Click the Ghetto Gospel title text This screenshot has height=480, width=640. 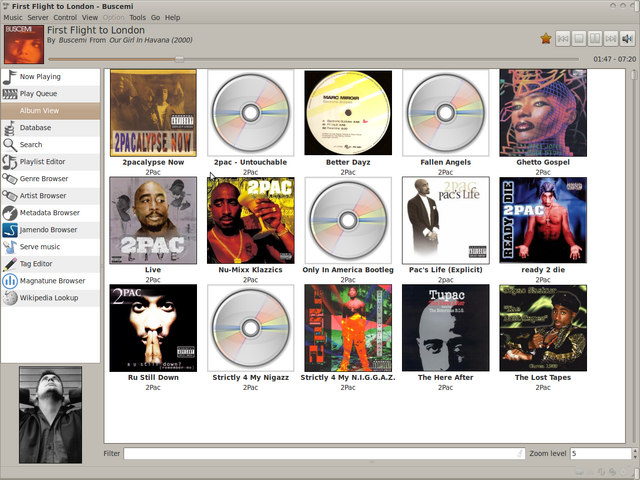[543, 162]
